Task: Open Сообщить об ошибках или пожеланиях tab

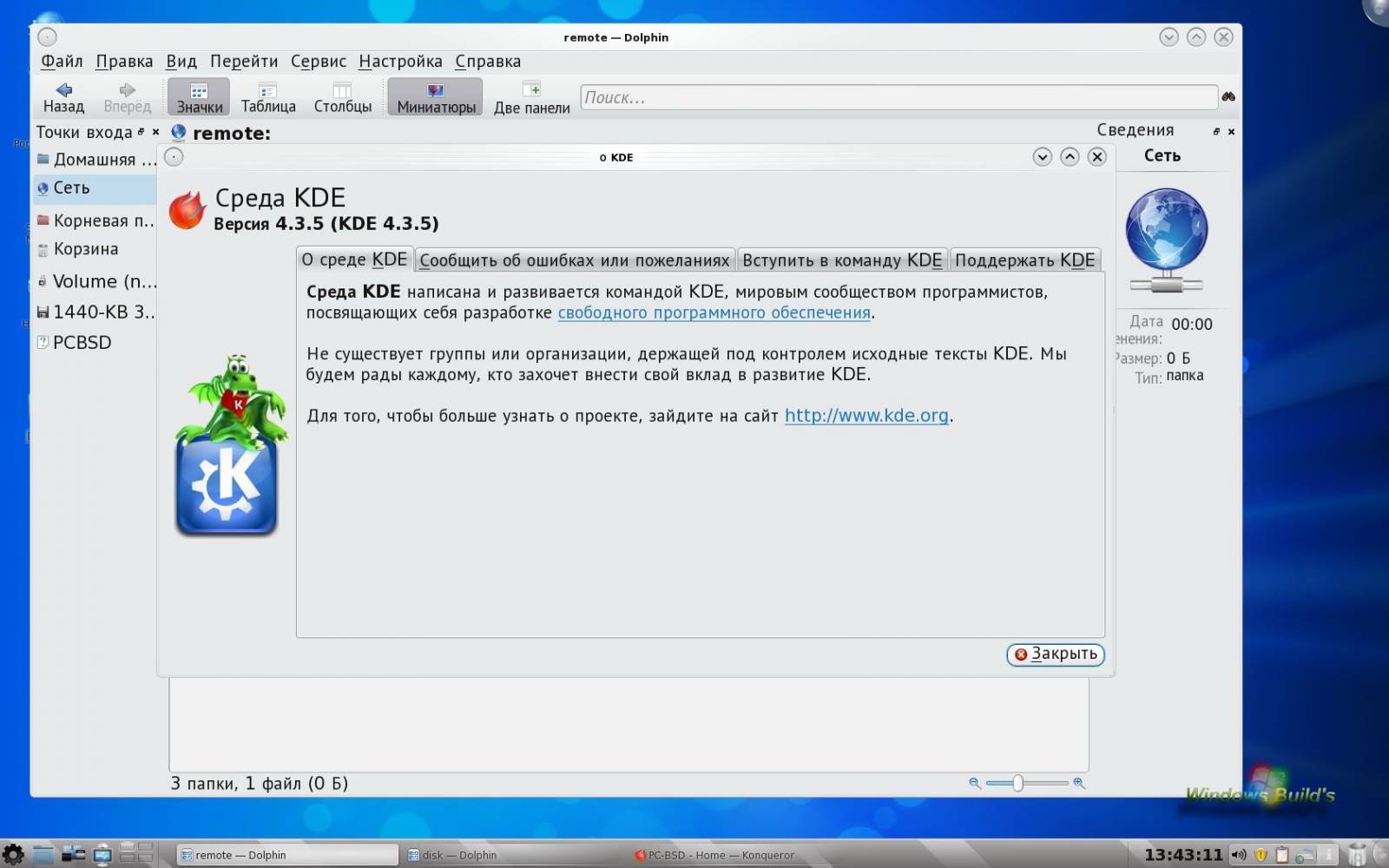Action: 575,260
